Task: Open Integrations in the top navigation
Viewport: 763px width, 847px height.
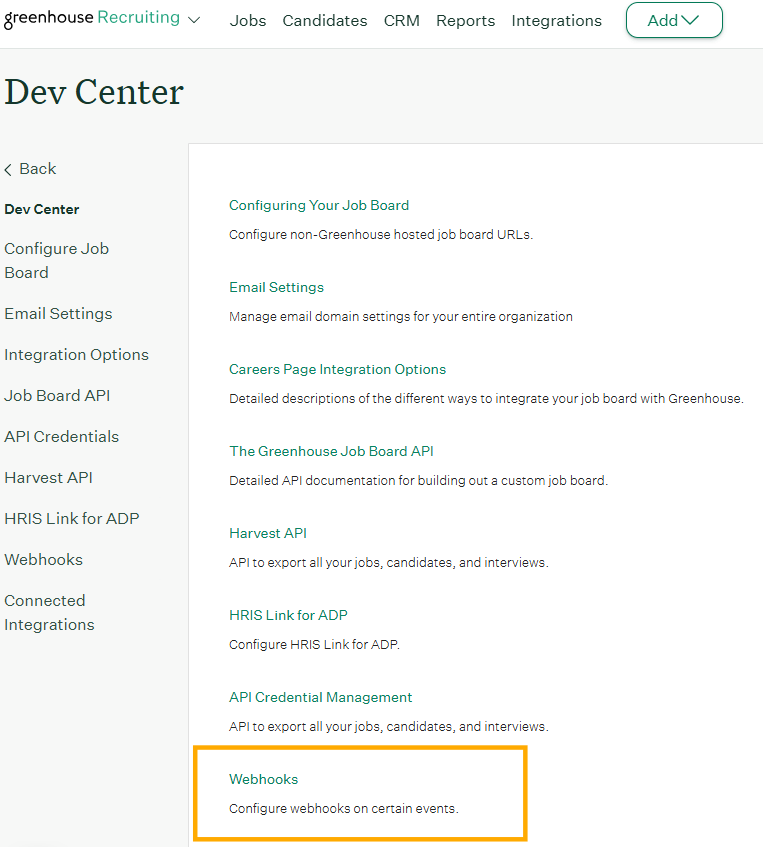Action: (x=557, y=21)
